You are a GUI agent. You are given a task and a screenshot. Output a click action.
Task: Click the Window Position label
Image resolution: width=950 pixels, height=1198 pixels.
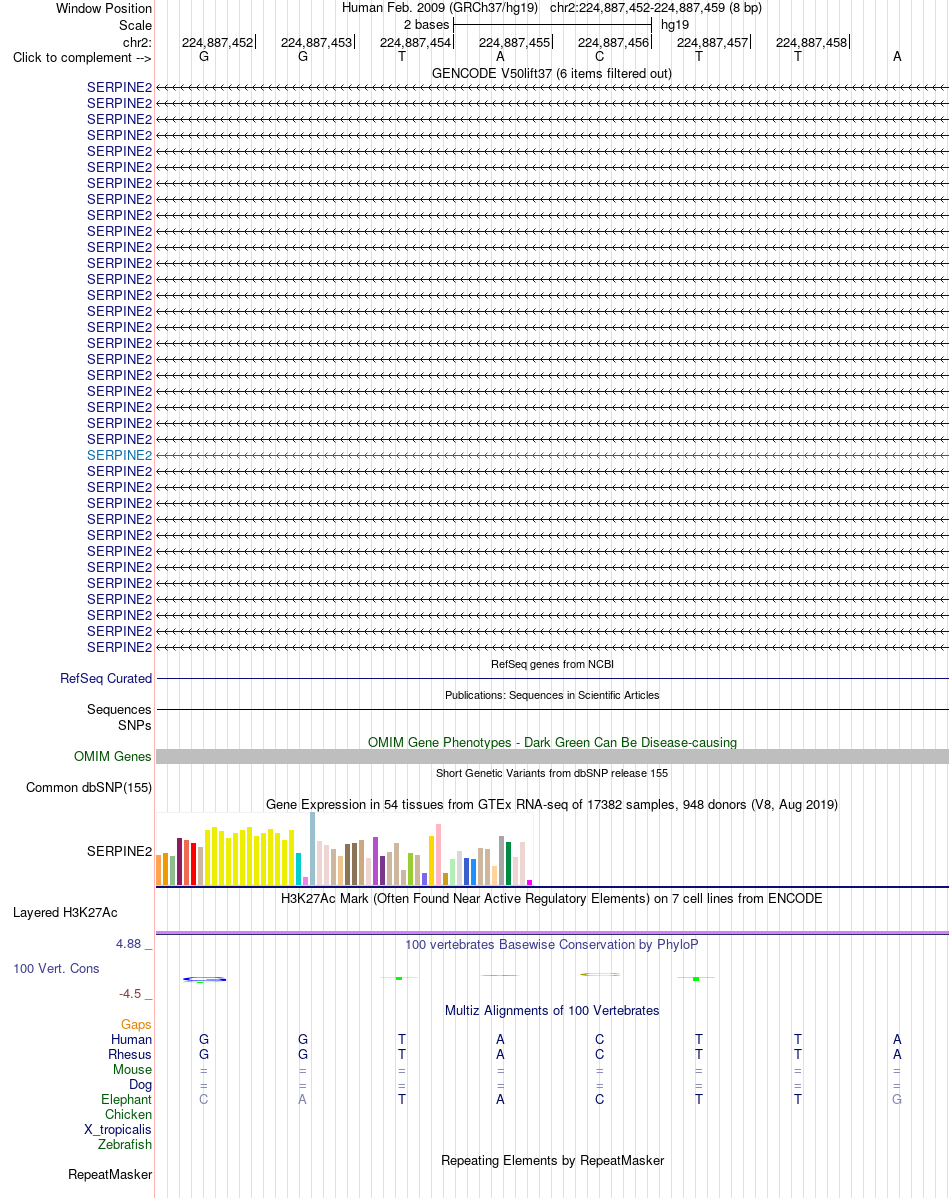[x=104, y=9]
